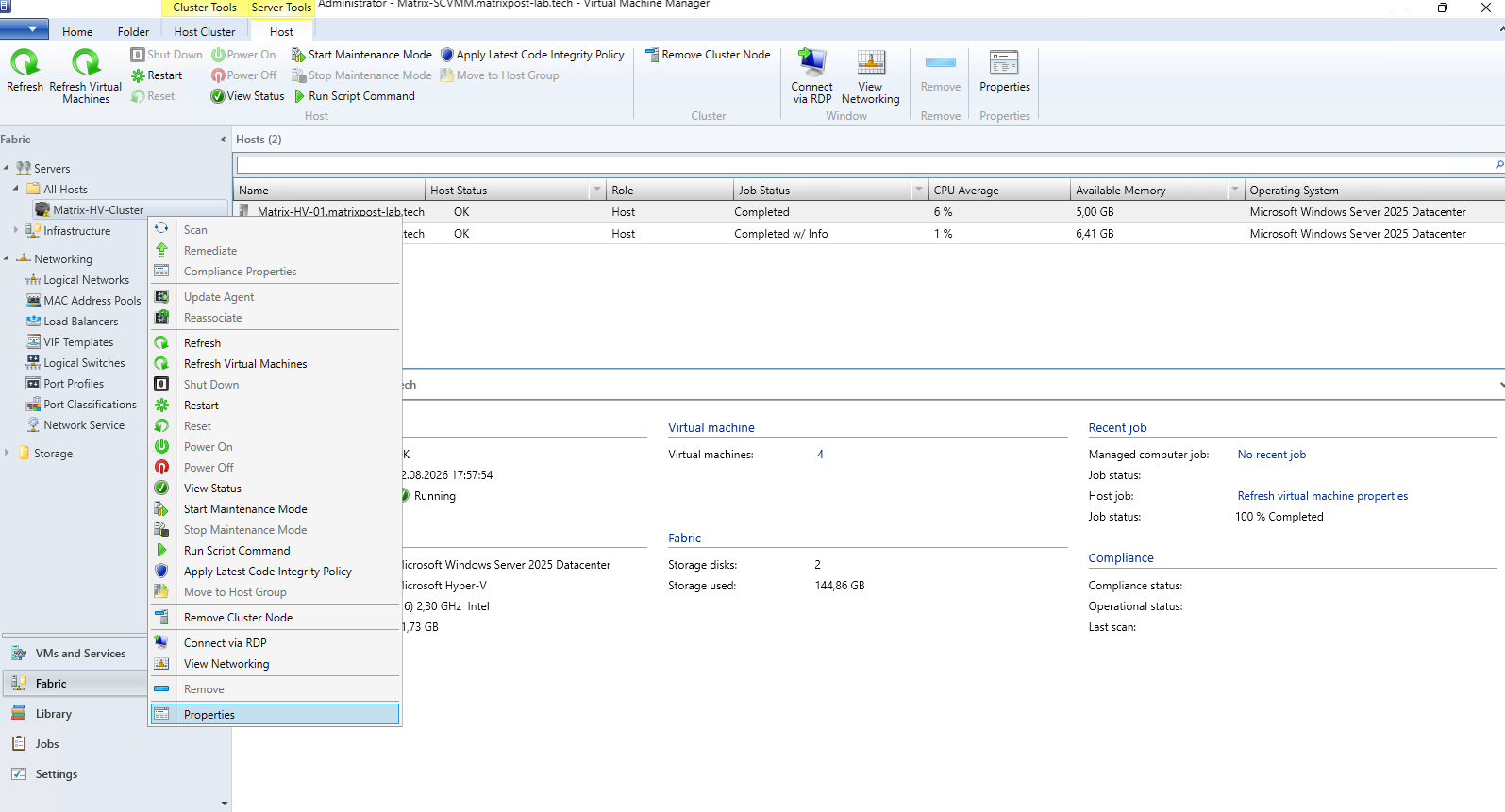Choose View Status in context menu
Image resolution: width=1505 pixels, height=812 pixels.
(276, 489)
